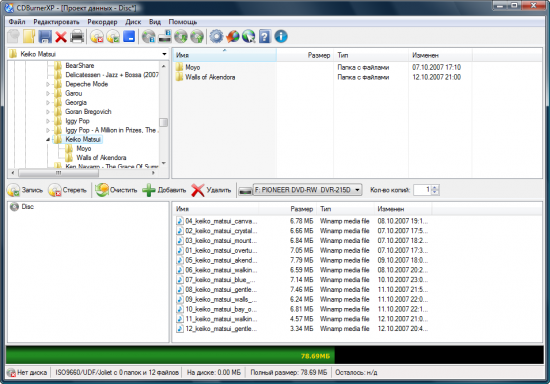Expand the Goran Bregovich folder

(48, 112)
